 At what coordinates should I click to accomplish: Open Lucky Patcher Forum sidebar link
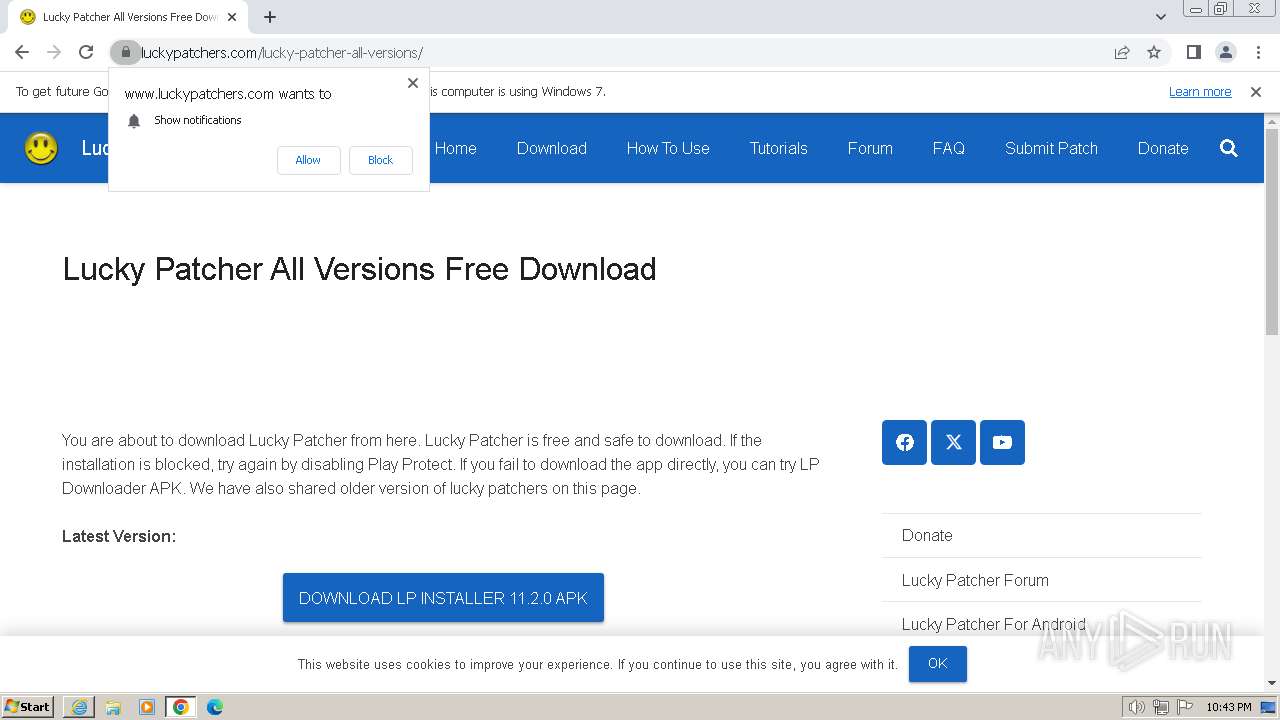coord(975,580)
